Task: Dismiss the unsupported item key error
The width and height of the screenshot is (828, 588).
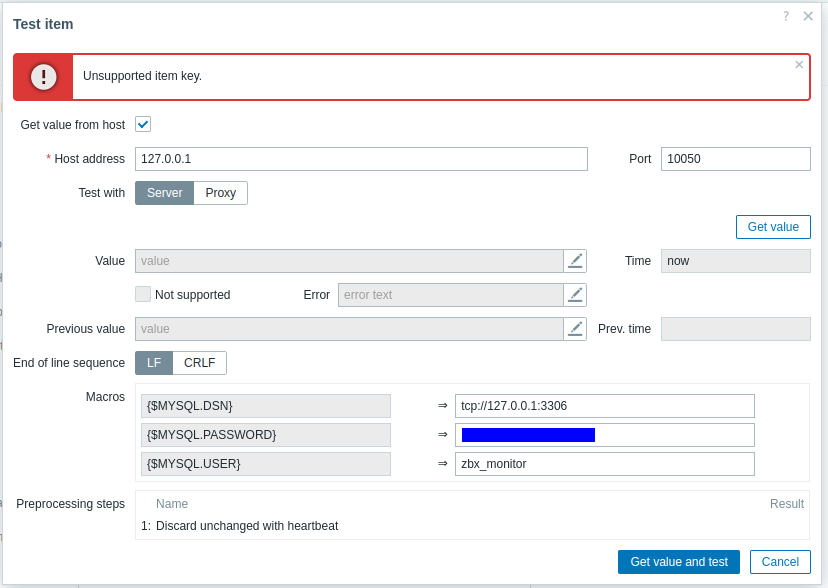Action: tap(799, 65)
